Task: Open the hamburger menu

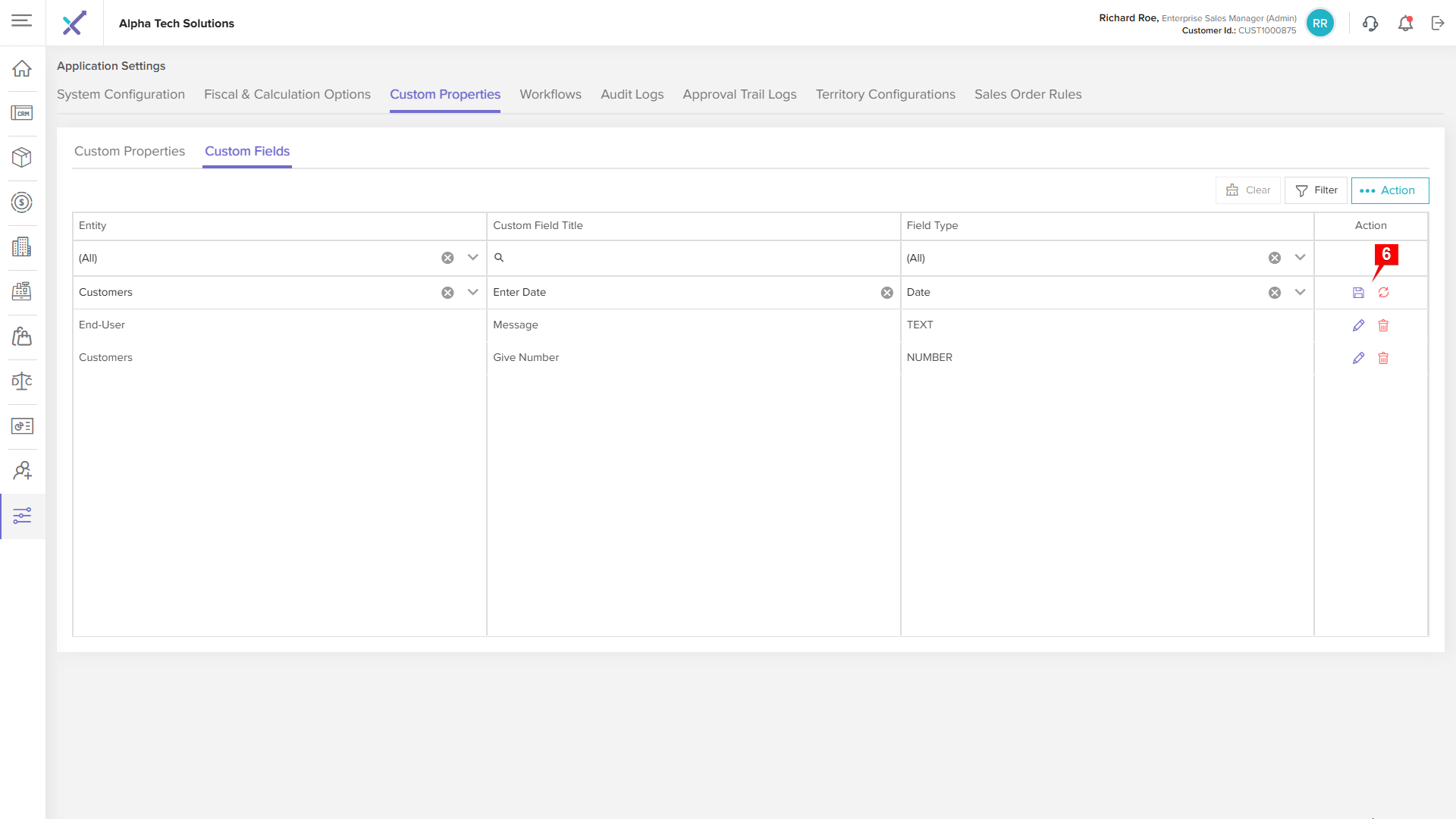Action: pyautogui.click(x=22, y=20)
